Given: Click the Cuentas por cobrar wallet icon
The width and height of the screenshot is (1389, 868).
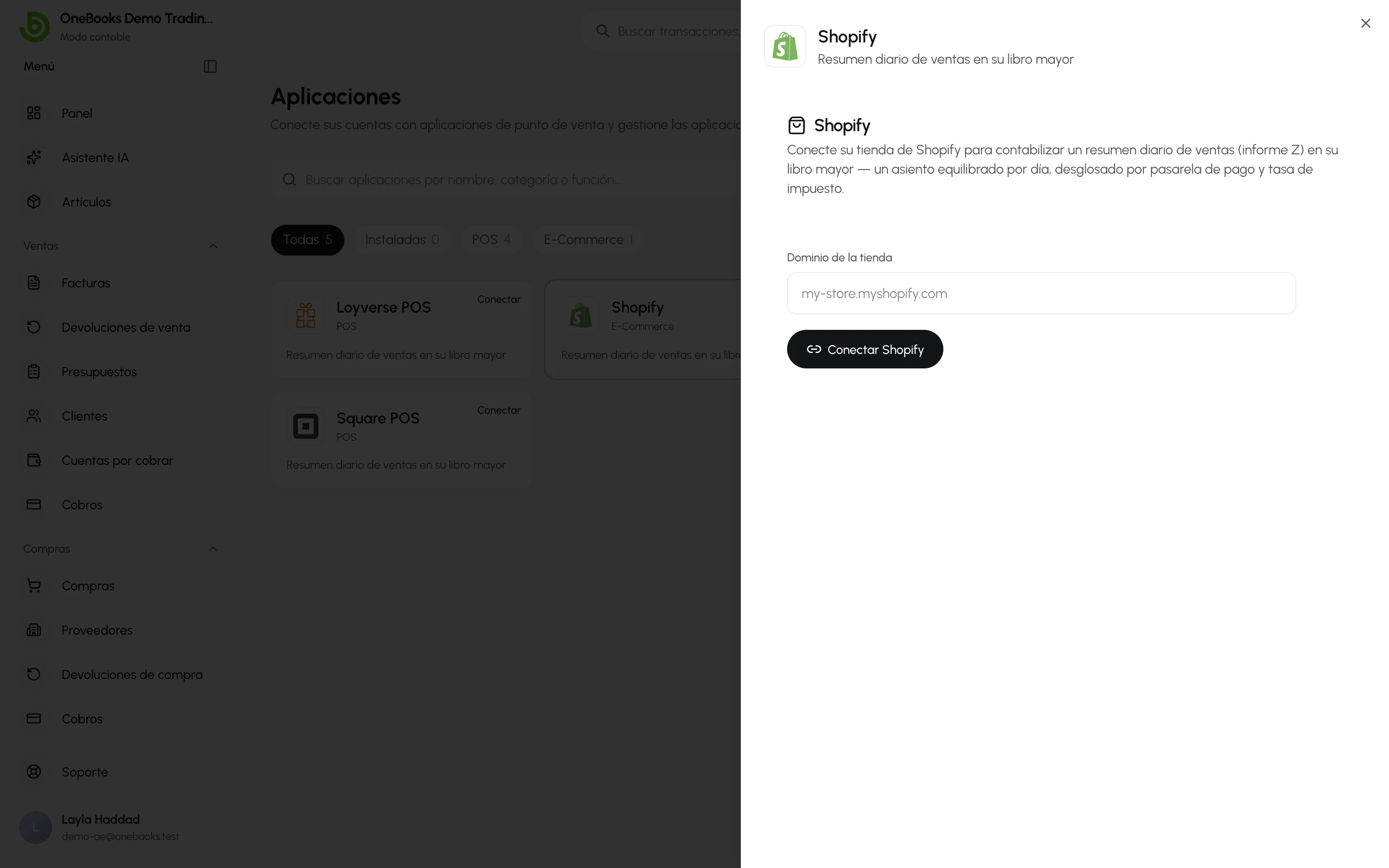Looking at the screenshot, I should [34, 460].
